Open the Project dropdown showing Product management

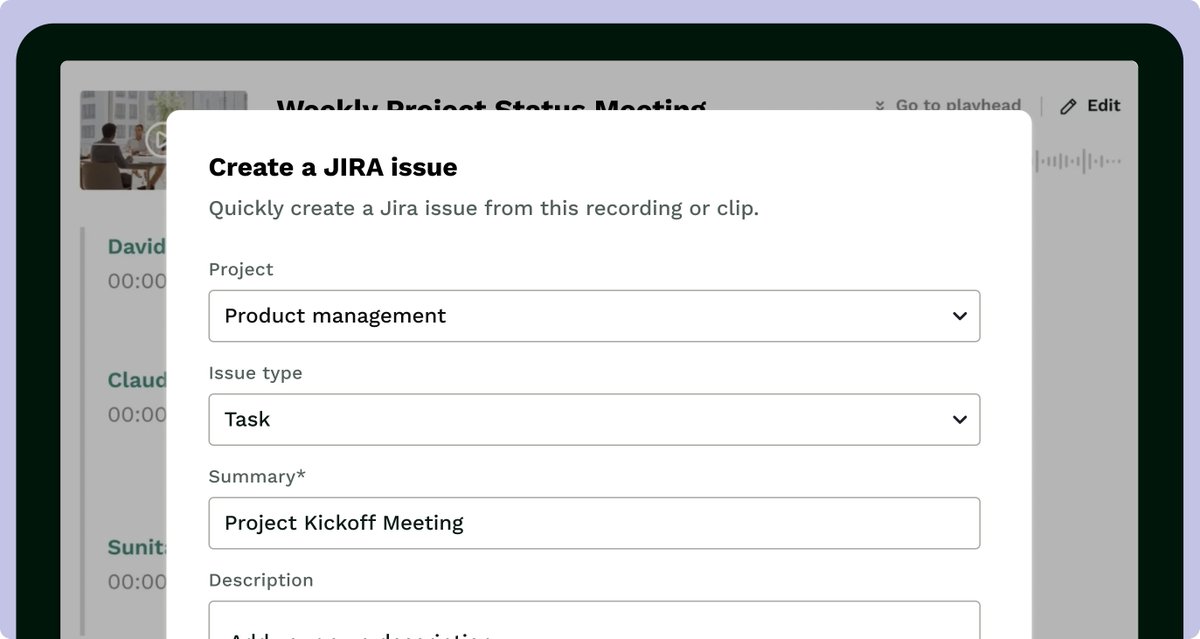coord(594,316)
